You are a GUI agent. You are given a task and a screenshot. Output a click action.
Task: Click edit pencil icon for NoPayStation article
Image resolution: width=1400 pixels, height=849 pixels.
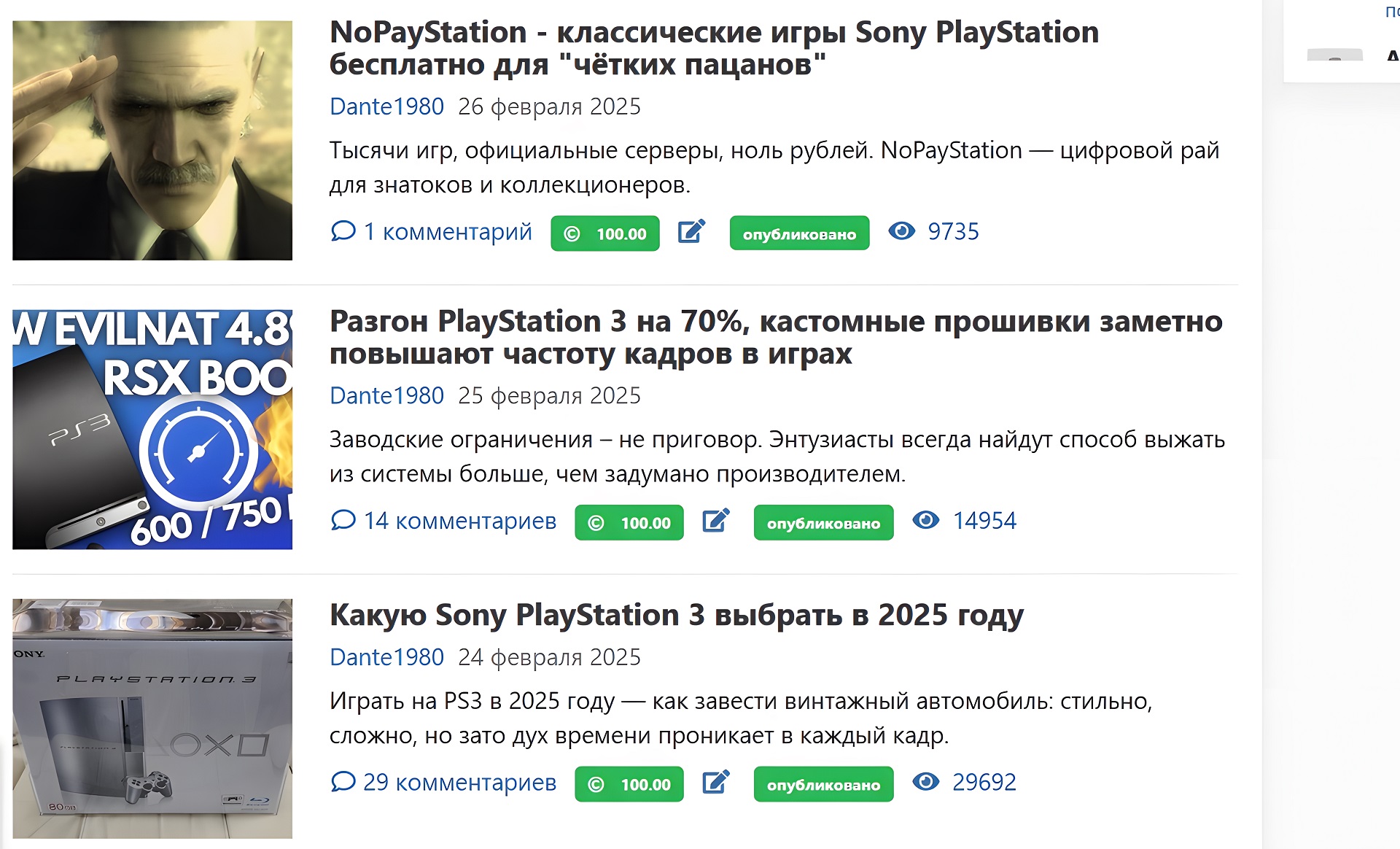[691, 232]
